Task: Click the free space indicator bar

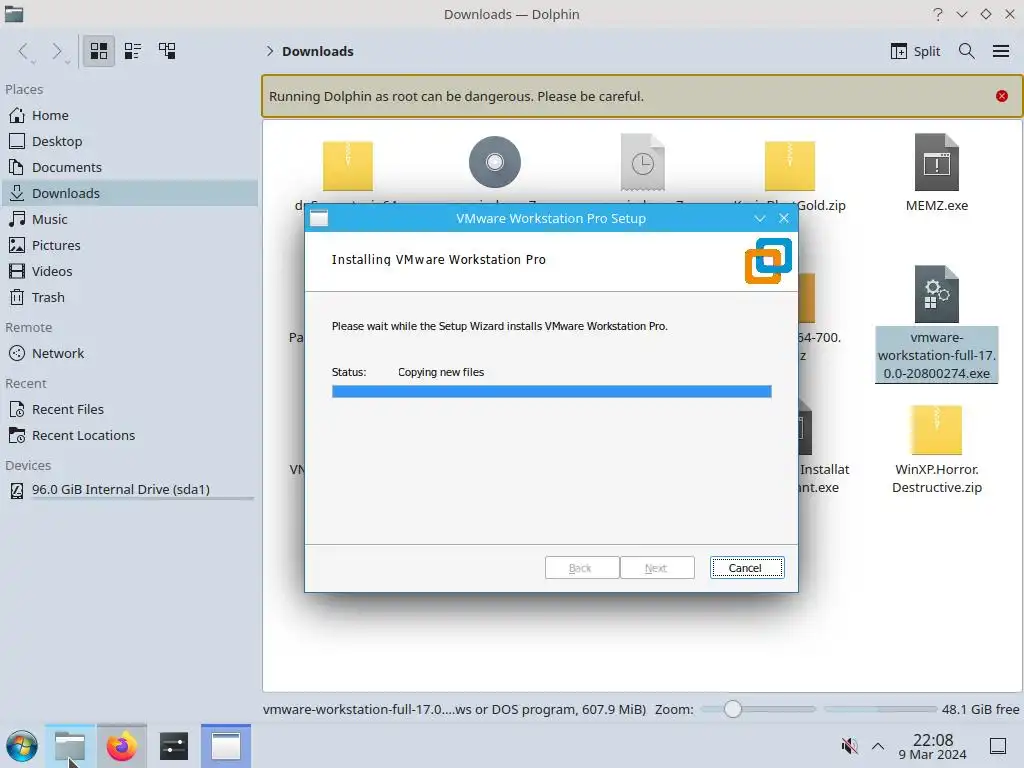Action: pyautogui.click(x=880, y=709)
